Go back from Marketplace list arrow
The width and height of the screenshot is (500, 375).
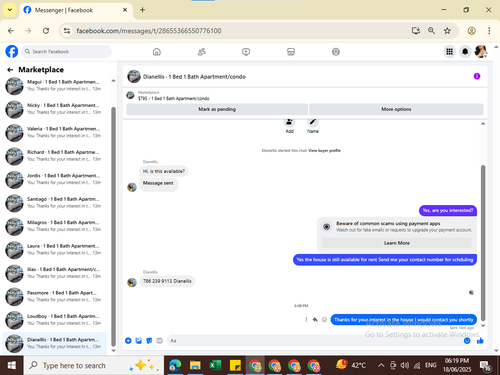[x=10, y=70]
